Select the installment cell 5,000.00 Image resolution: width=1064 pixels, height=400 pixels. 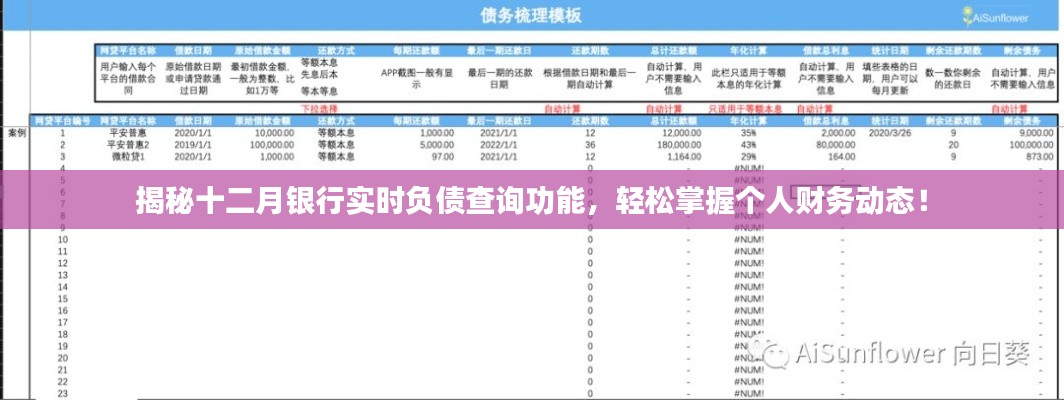(x=438, y=145)
